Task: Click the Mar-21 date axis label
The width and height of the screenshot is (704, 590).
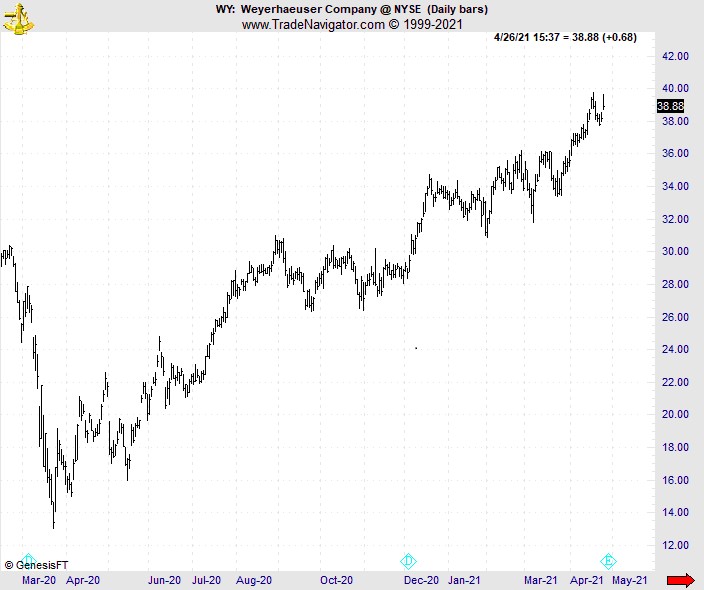Action: point(541,580)
